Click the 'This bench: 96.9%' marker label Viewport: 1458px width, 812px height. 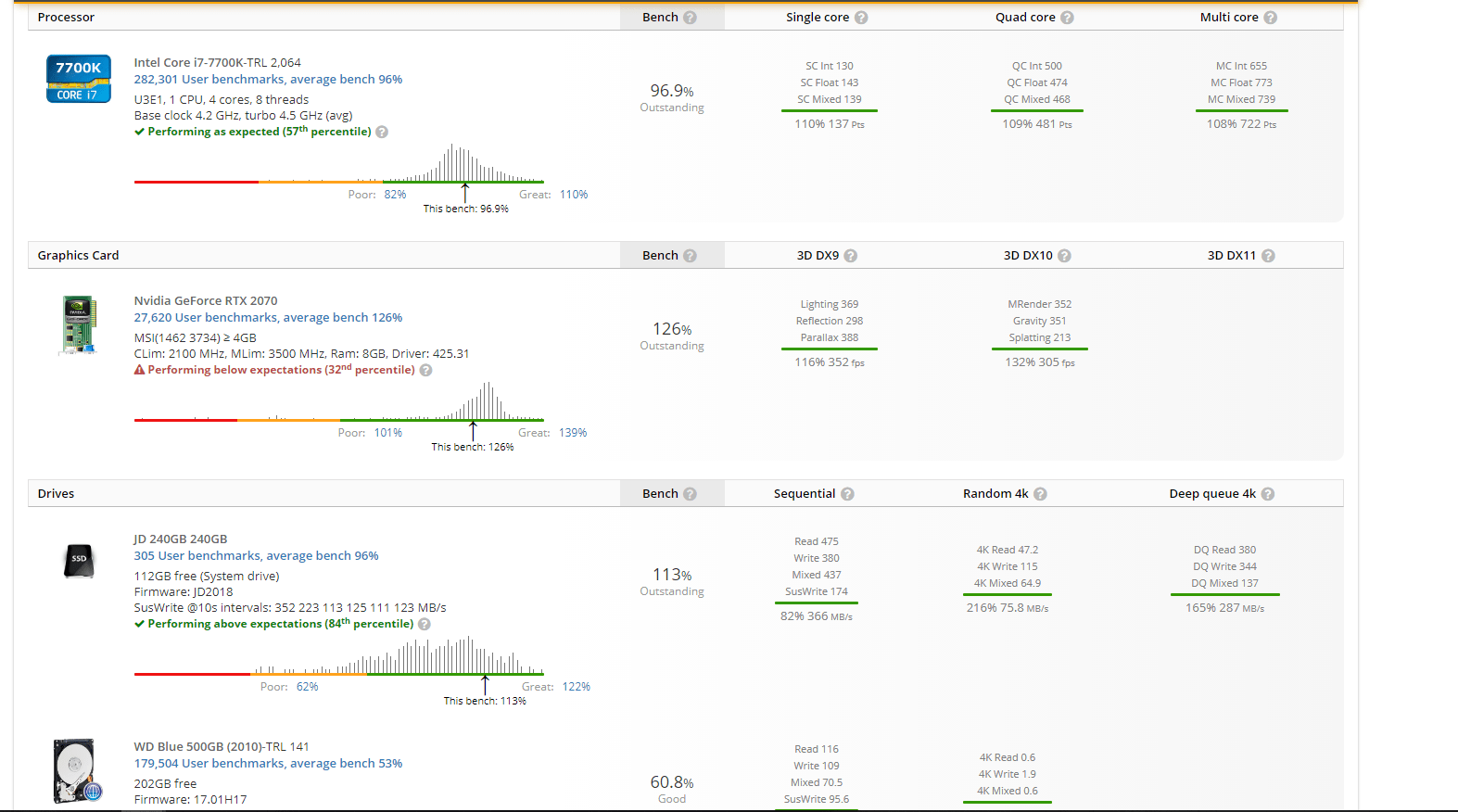[x=466, y=209]
